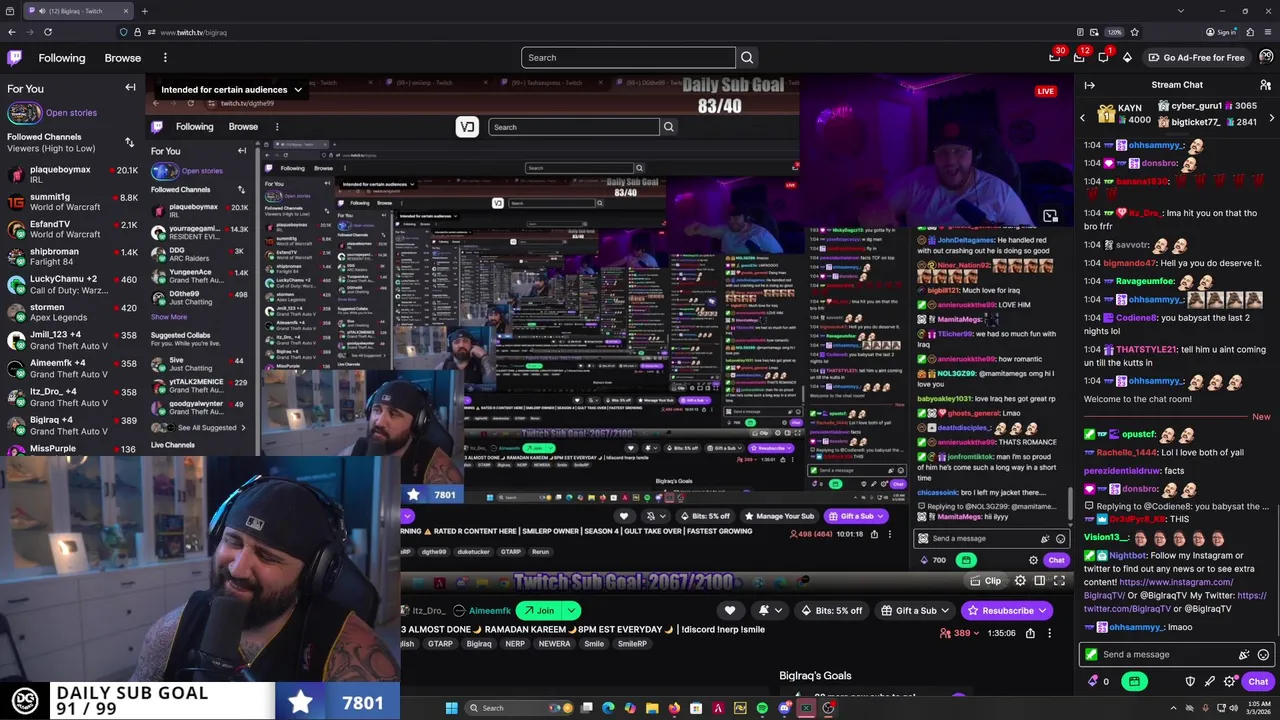Click the Go Ad-Free for Free button
This screenshot has width=1280, height=720.
coord(1196,58)
